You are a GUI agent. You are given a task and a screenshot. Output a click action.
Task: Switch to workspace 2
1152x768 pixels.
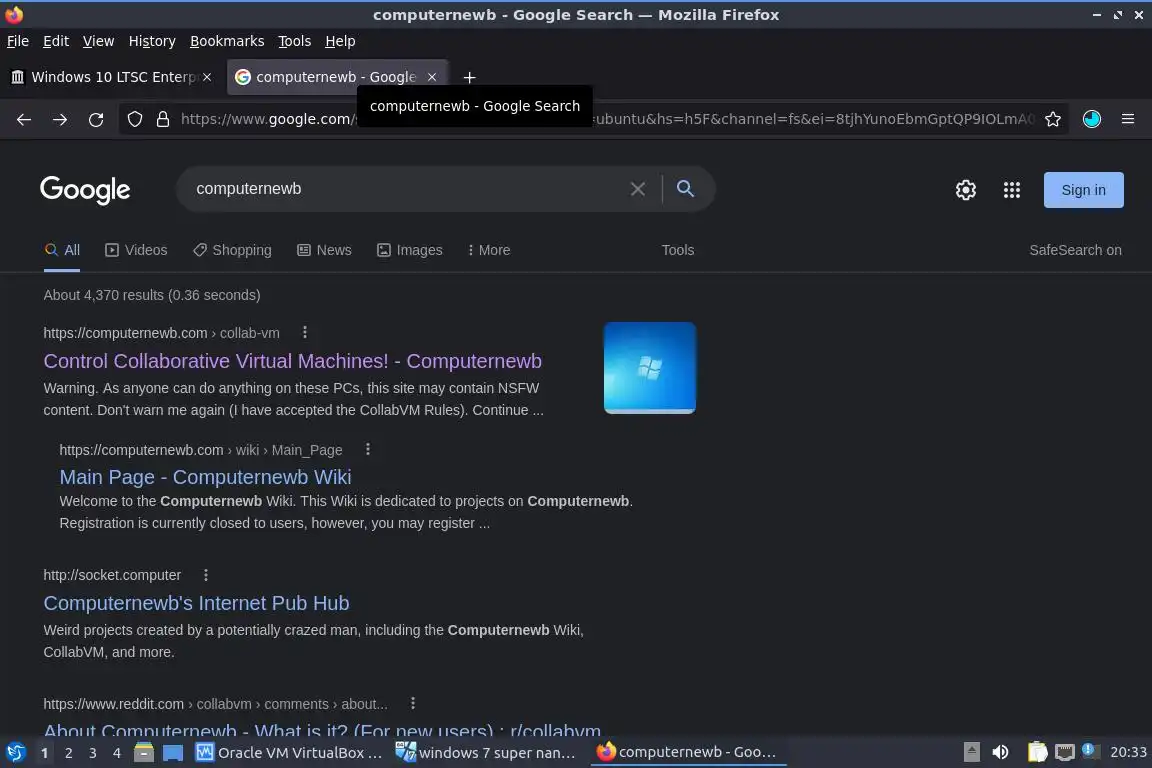(x=68, y=753)
